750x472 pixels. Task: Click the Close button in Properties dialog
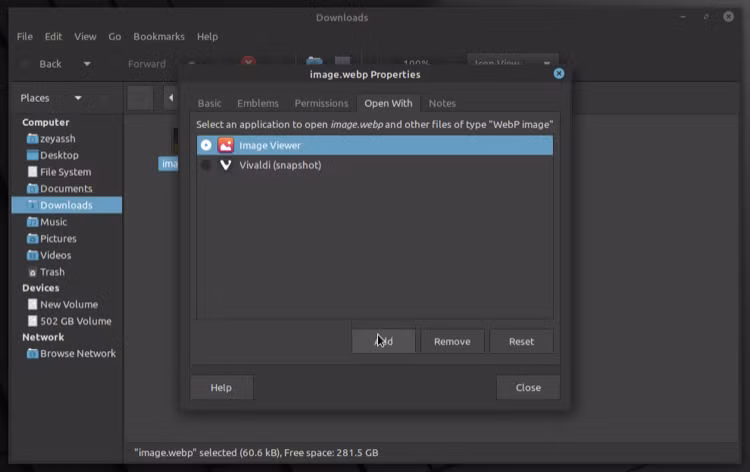(528, 387)
